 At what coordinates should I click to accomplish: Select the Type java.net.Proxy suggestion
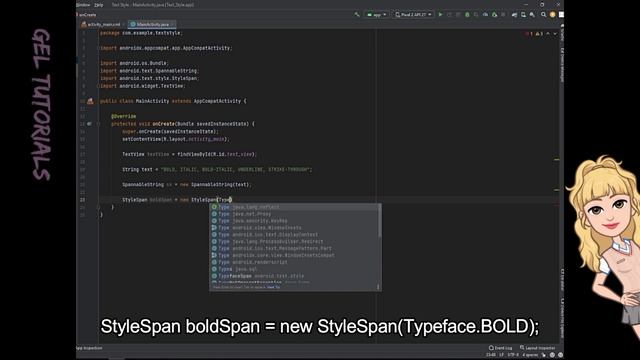tap(293, 214)
